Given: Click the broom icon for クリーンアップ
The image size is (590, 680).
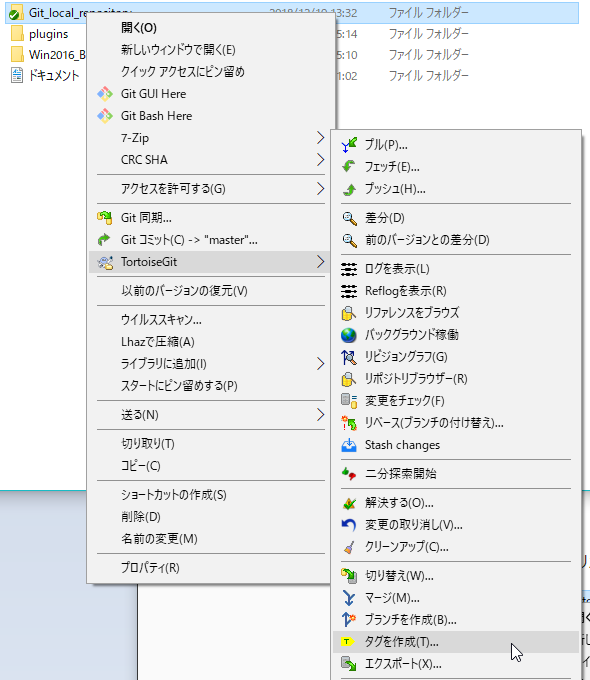Looking at the screenshot, I should click(349, 547).
